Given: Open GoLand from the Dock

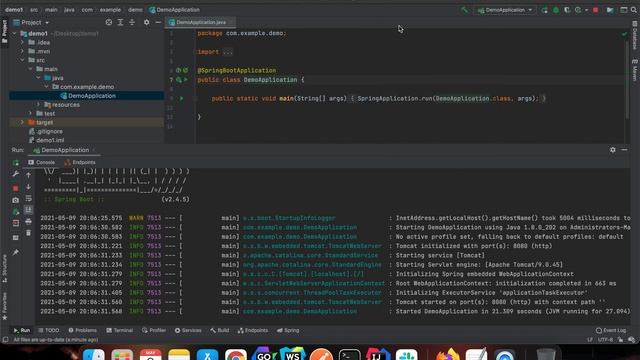Looking at the screenshot, I should point(264,354).
